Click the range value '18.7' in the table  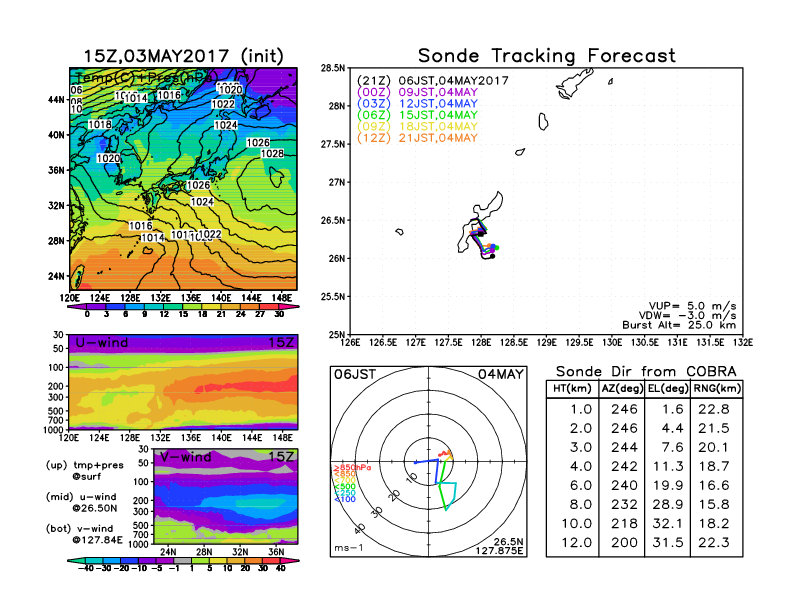click(714, 467)
